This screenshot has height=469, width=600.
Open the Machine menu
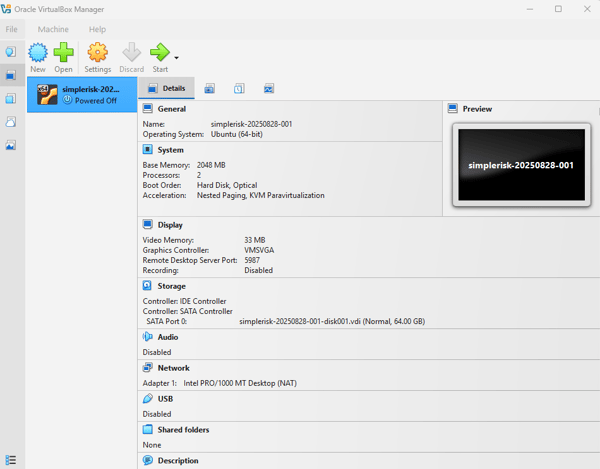coord(53,29)
